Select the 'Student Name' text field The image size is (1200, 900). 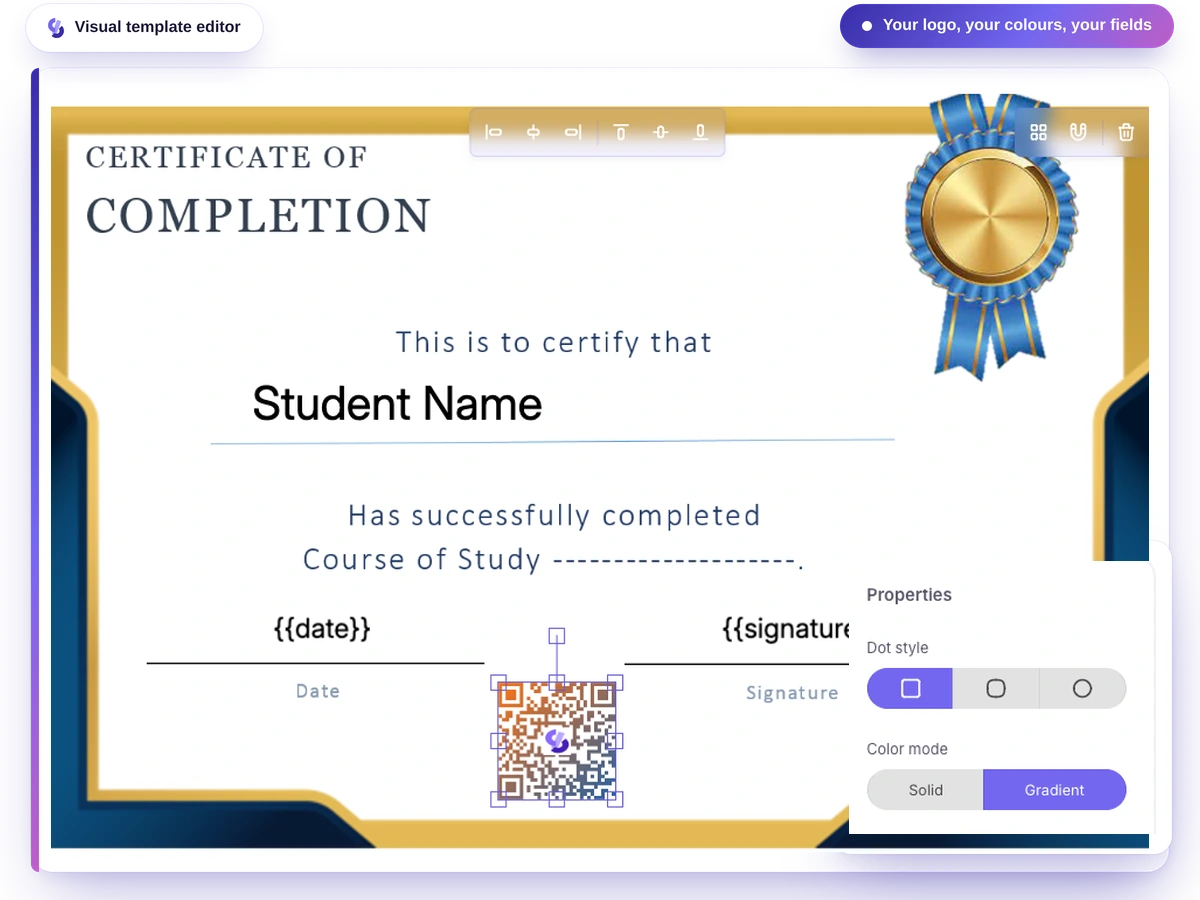pos(397,404)
